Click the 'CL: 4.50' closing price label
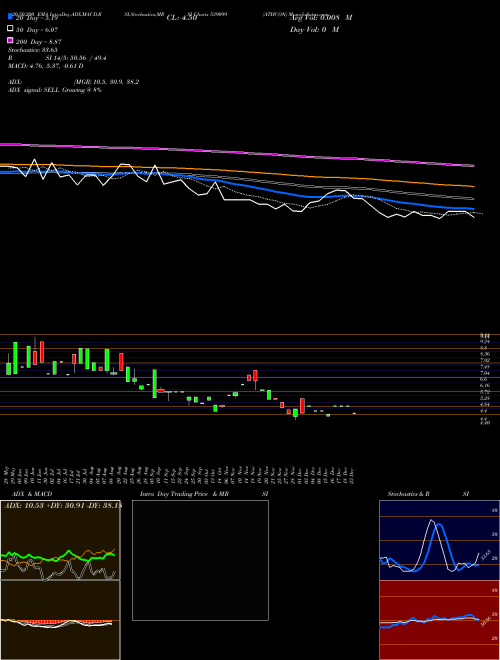This screenshot has height=660, width=500. pos(182,18)
